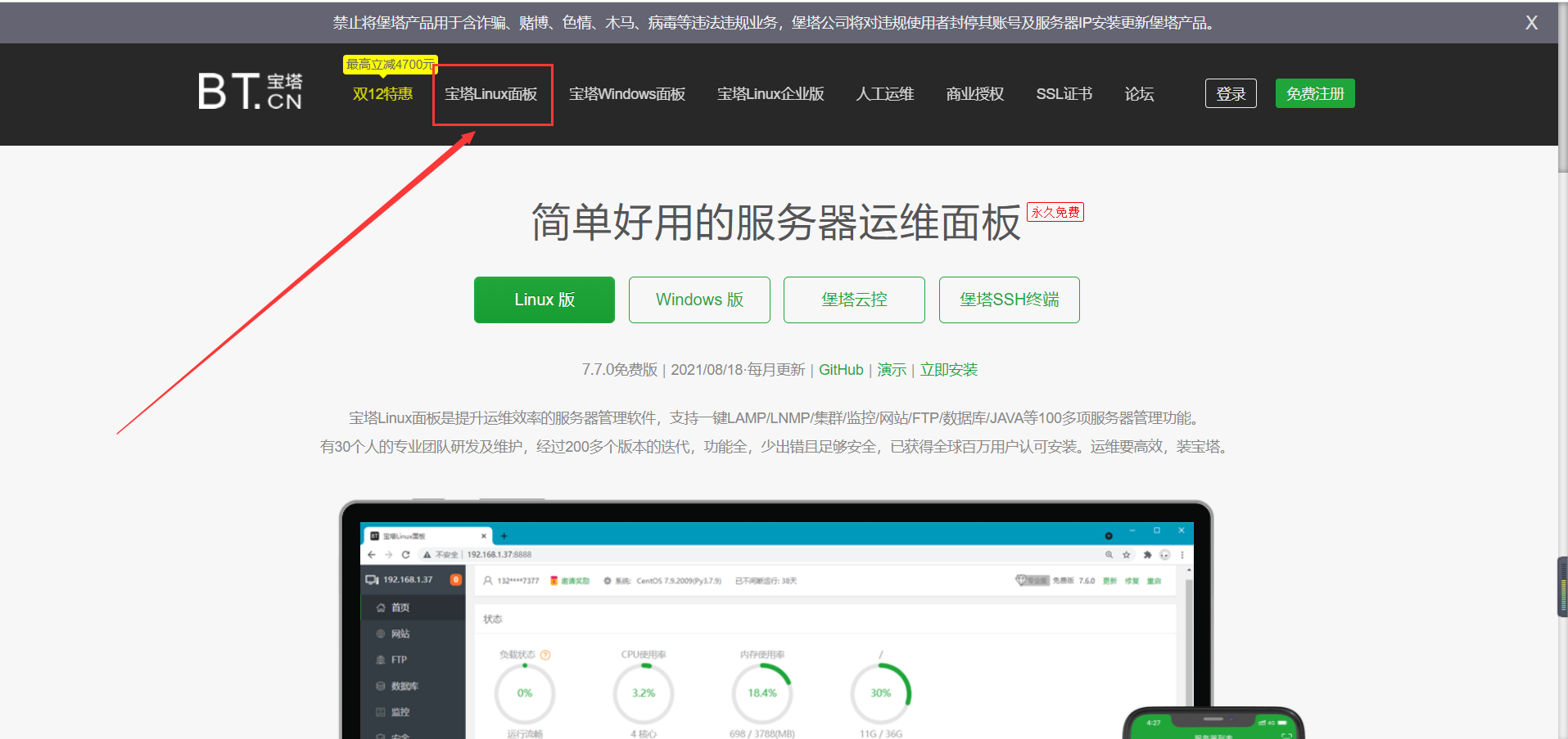Click the 7.7.0免费版 version text
This screenshot has height=739, width=1568.
point(620,370)
